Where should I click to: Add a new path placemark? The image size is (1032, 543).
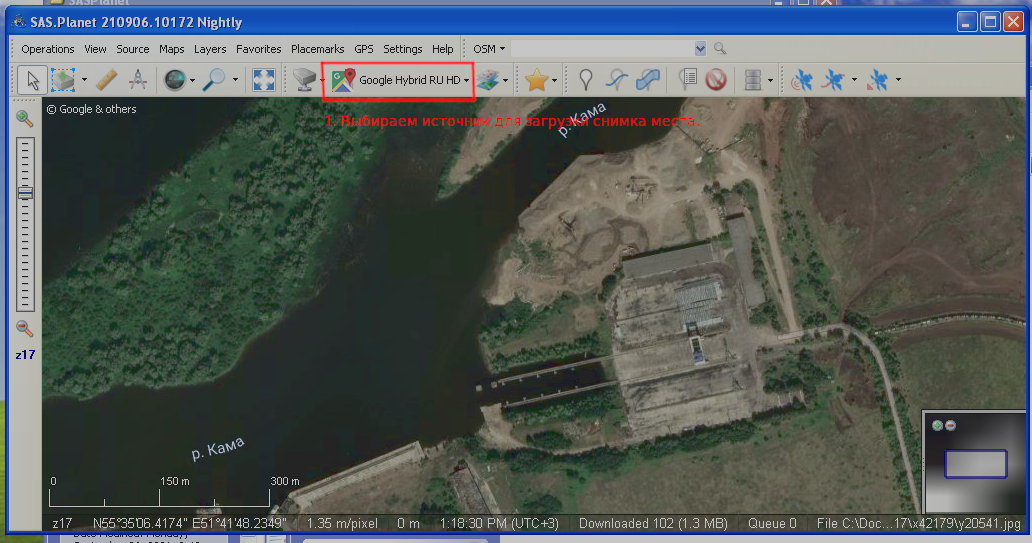[618, 80]
